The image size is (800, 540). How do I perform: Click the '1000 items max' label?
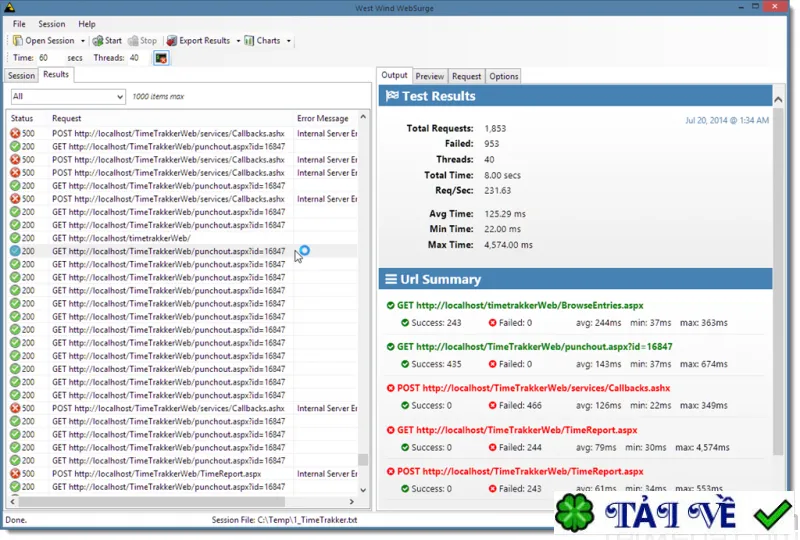(158, 96)
